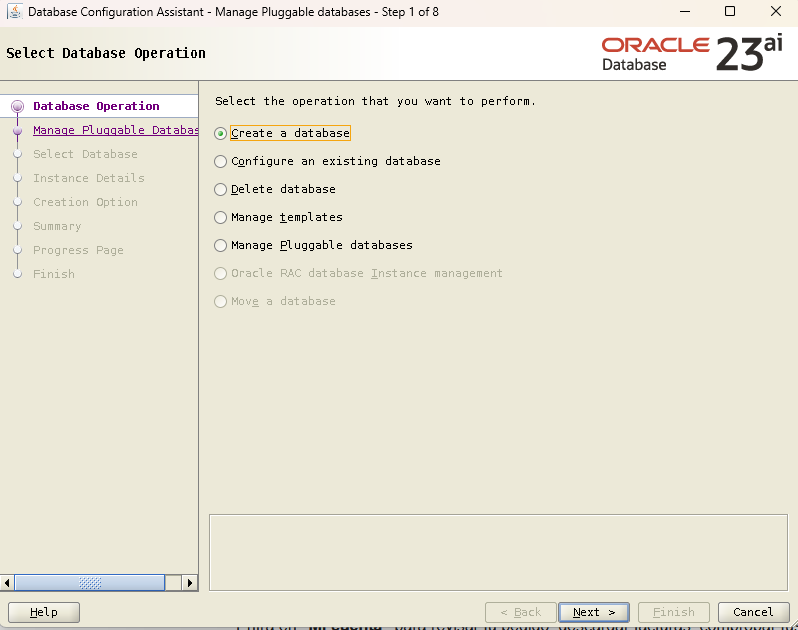Image resolution: width=798 pixels, height=630 pixels.
Task: Proceed with the Next button
Action: 594,612
